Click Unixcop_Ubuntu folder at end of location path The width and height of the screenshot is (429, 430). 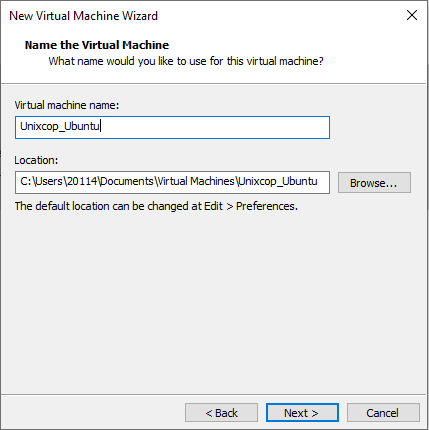pyautogui.click(x=278, y=181)
